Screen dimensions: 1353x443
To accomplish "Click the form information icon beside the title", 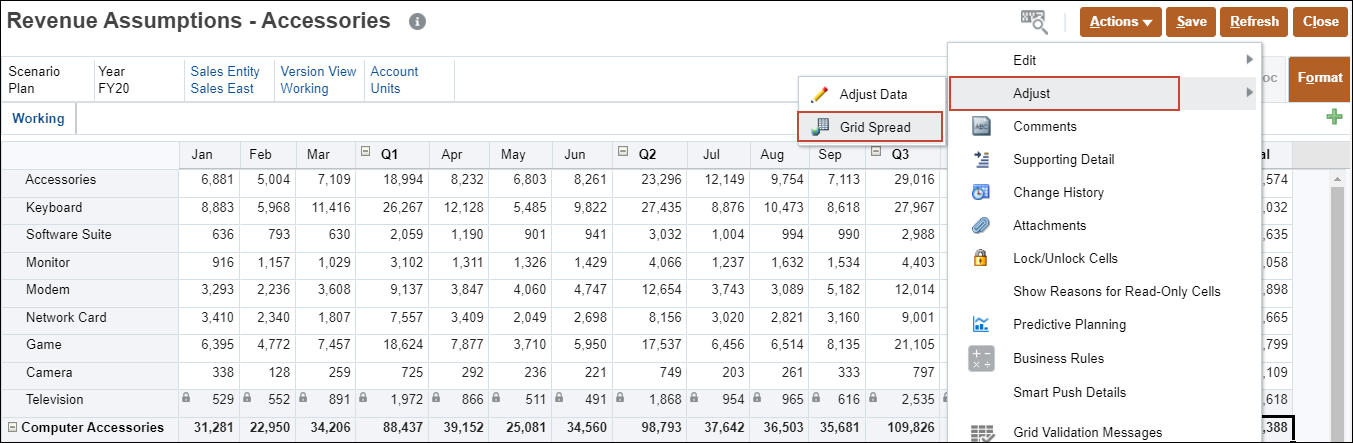I will (x=418, y=21).
